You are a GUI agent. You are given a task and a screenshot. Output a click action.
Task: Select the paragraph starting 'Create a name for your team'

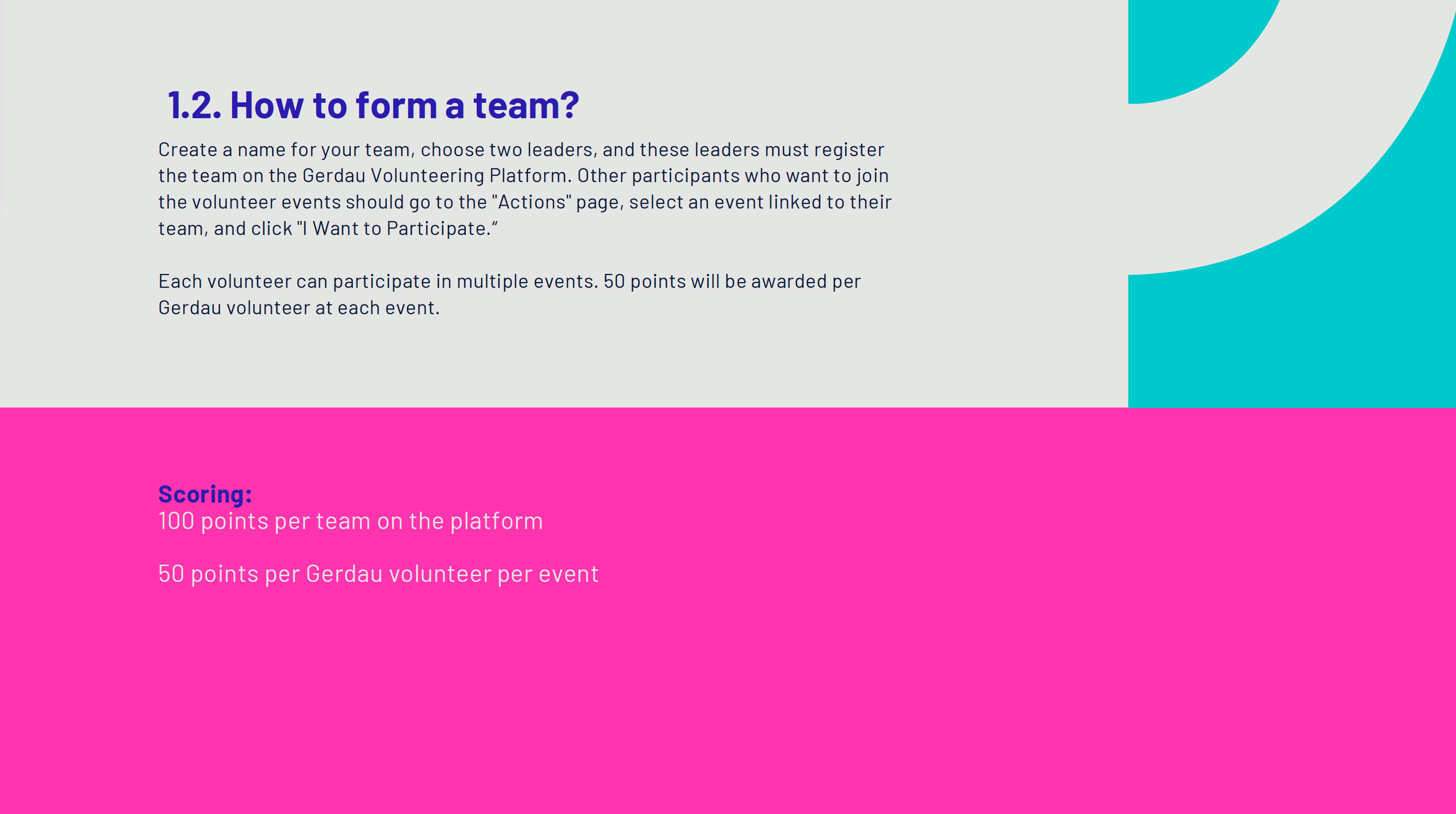525,189
